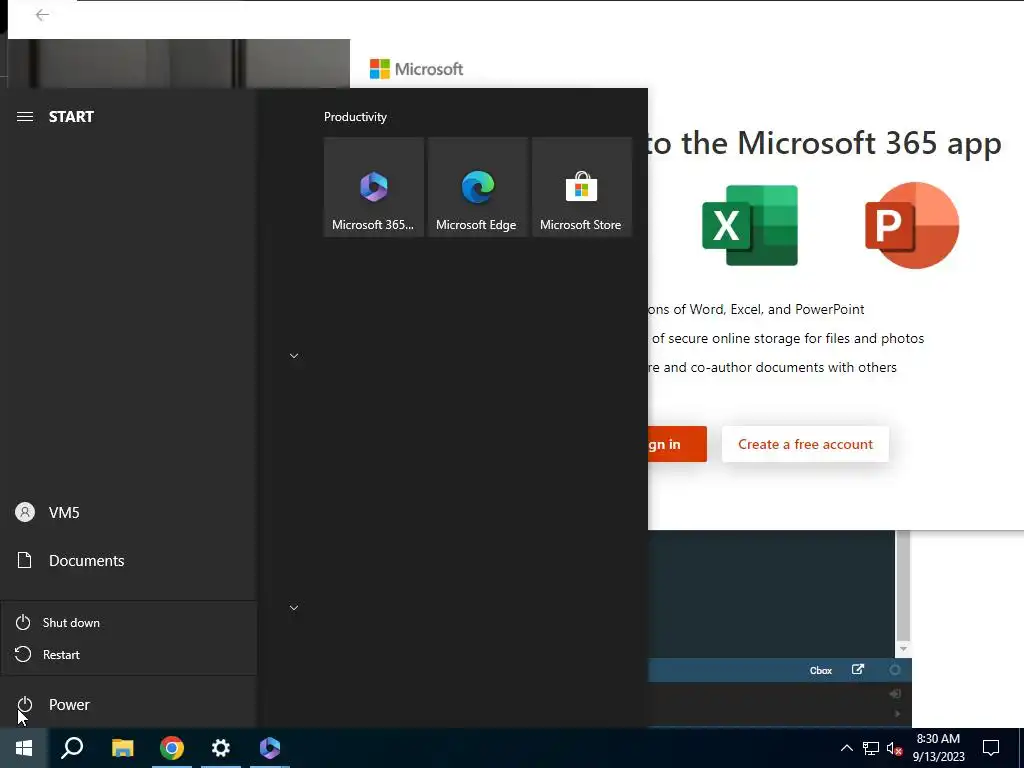Viewport: 1024px width, 768px height.
Task: Open the clock showing 8:30 AM
Action: coord(938,748)
